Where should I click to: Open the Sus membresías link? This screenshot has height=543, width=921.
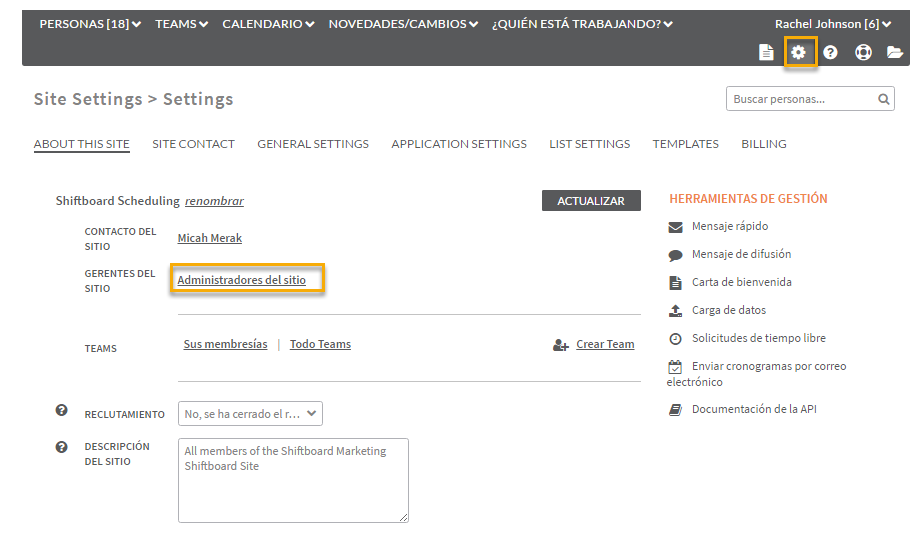click(x=225, y=344)
